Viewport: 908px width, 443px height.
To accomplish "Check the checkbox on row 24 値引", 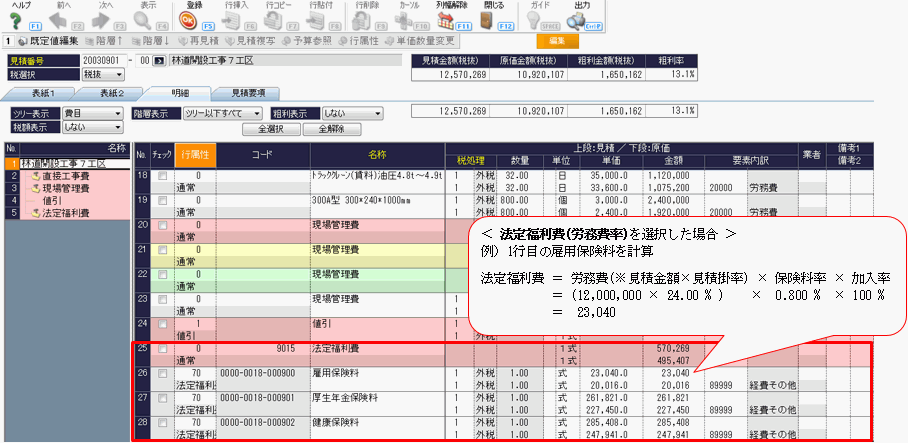I will click(x=163, y=324).
